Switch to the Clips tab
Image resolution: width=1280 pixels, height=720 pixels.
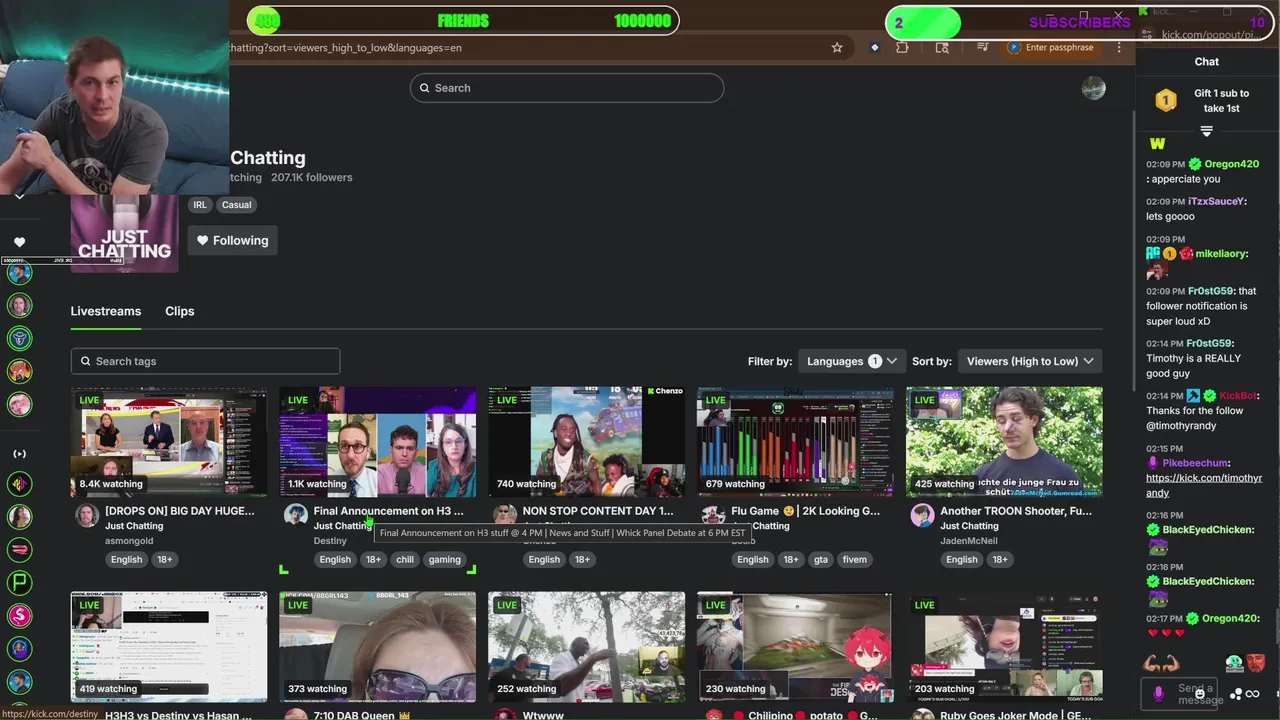click(x=180, y=311)
